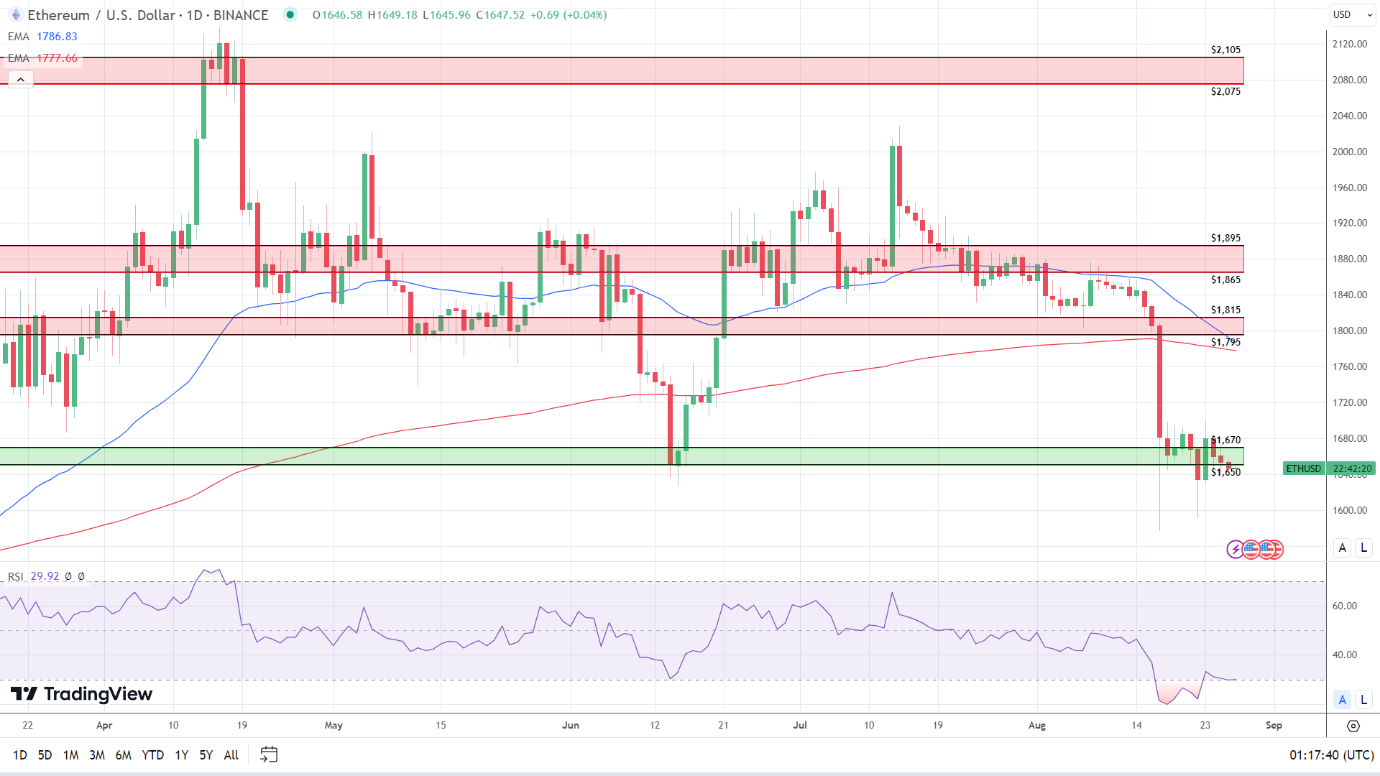Click the 1600.00 price axis tick
Viewport: 1380px width, 776px height.
tap(1350, 510)
